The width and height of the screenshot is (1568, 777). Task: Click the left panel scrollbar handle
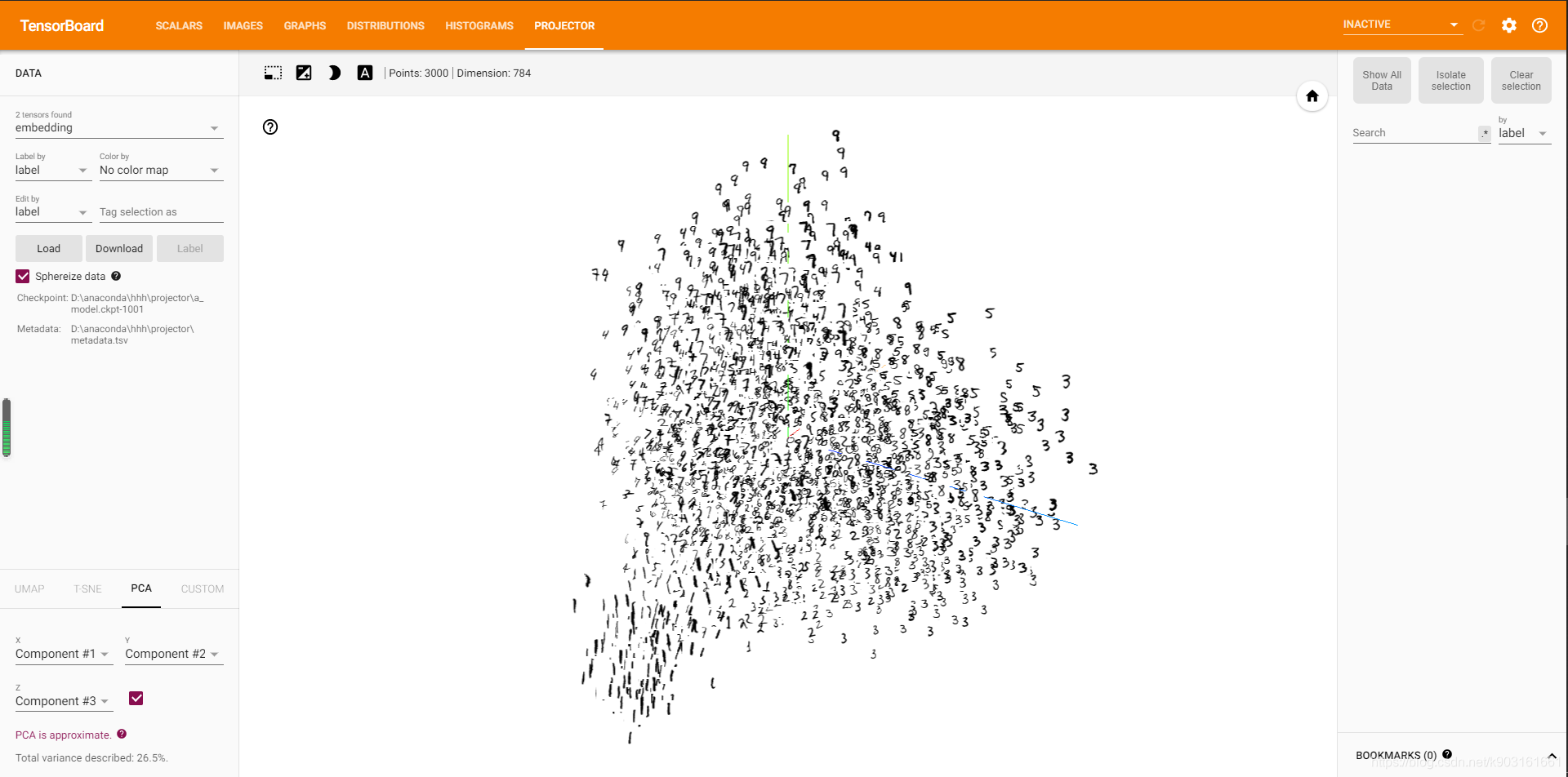7,428
